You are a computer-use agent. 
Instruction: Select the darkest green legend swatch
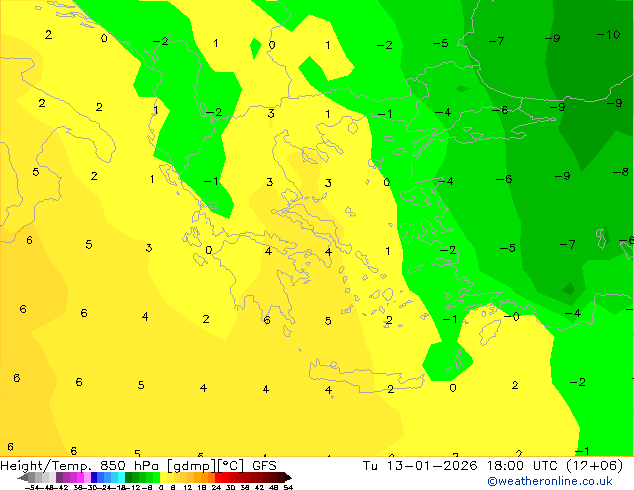click(x=128, y=477)
